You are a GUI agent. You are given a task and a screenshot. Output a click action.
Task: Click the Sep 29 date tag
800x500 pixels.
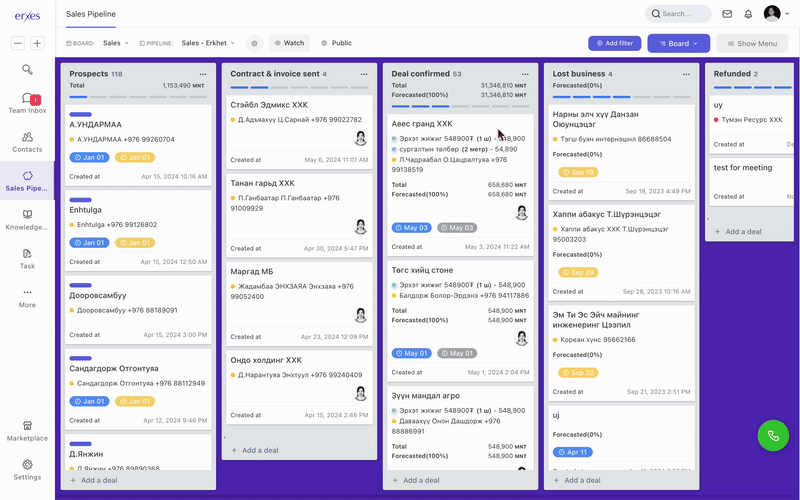click(x=578, y=272)
